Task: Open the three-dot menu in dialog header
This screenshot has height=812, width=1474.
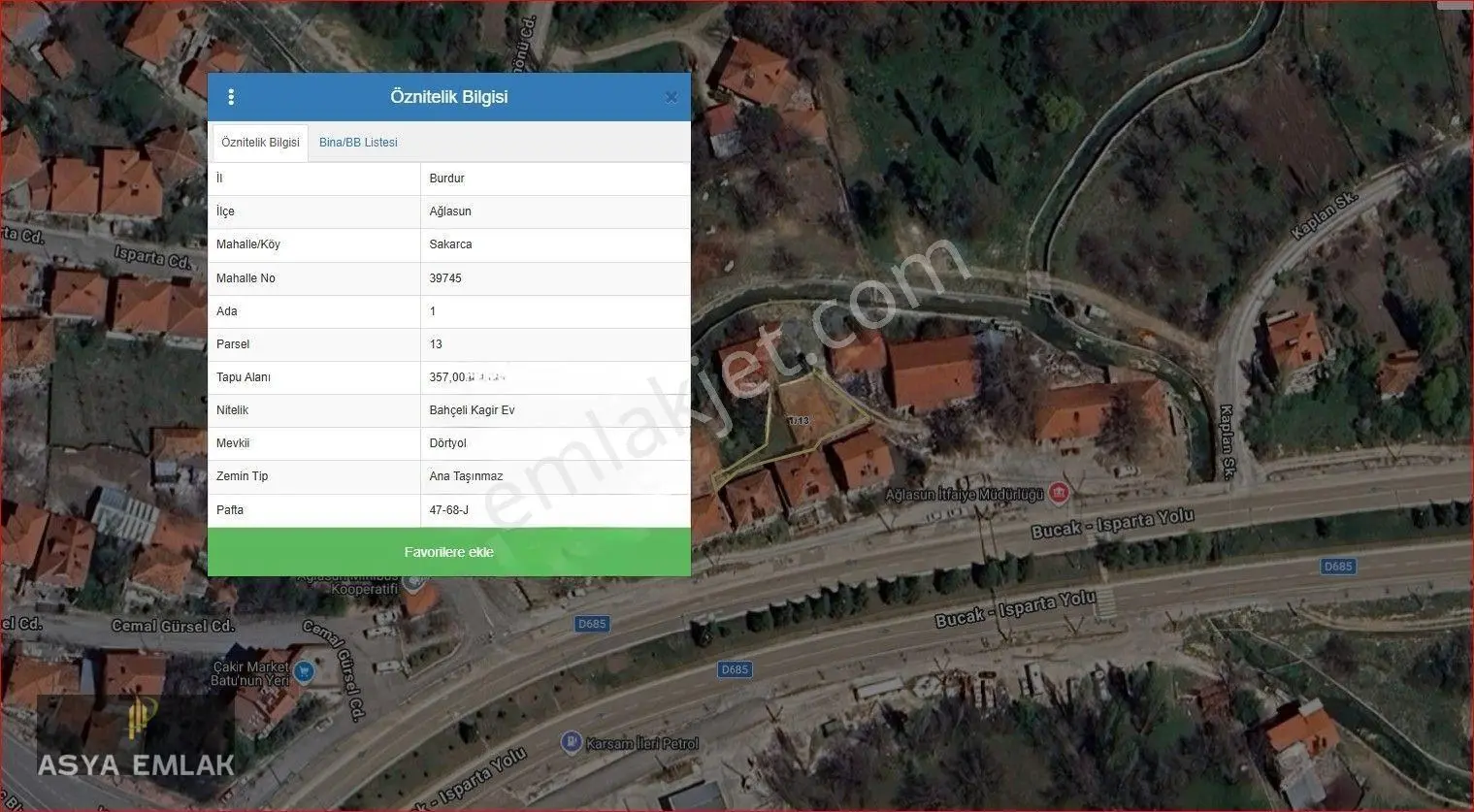Action: click(231, 97)
